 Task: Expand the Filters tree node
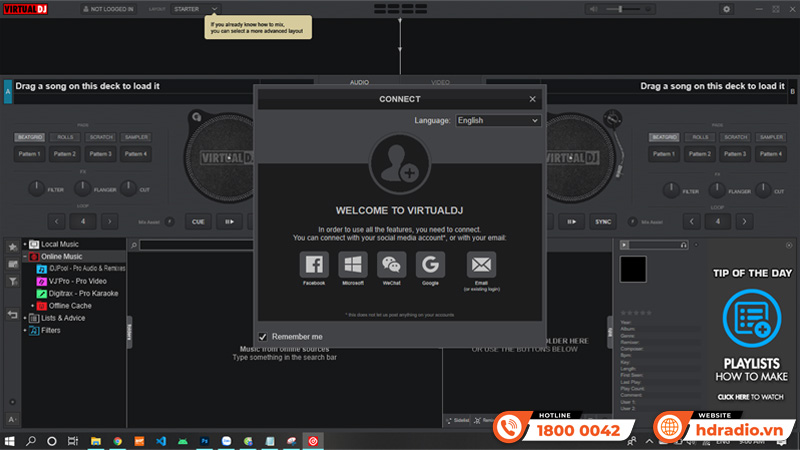point(25,331)
